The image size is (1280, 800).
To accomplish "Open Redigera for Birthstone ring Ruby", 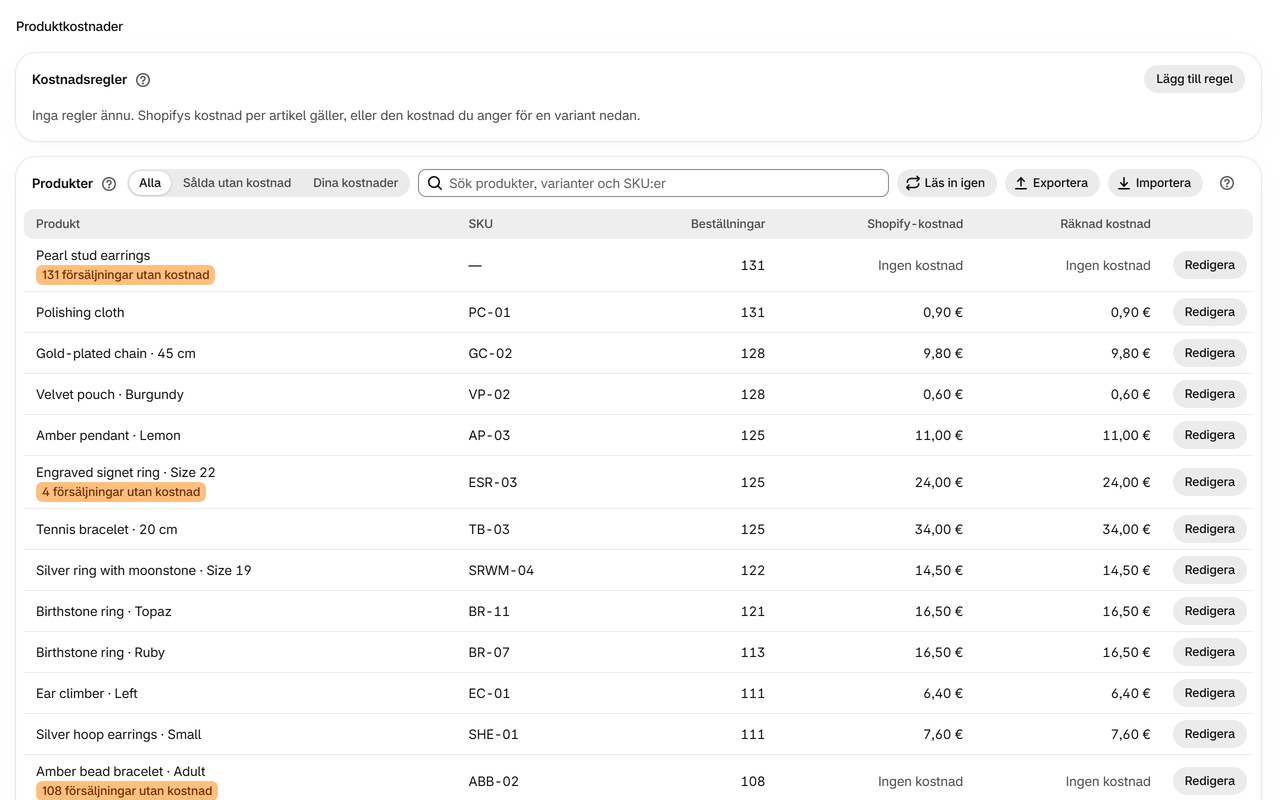I will (x=1210, y=652).
